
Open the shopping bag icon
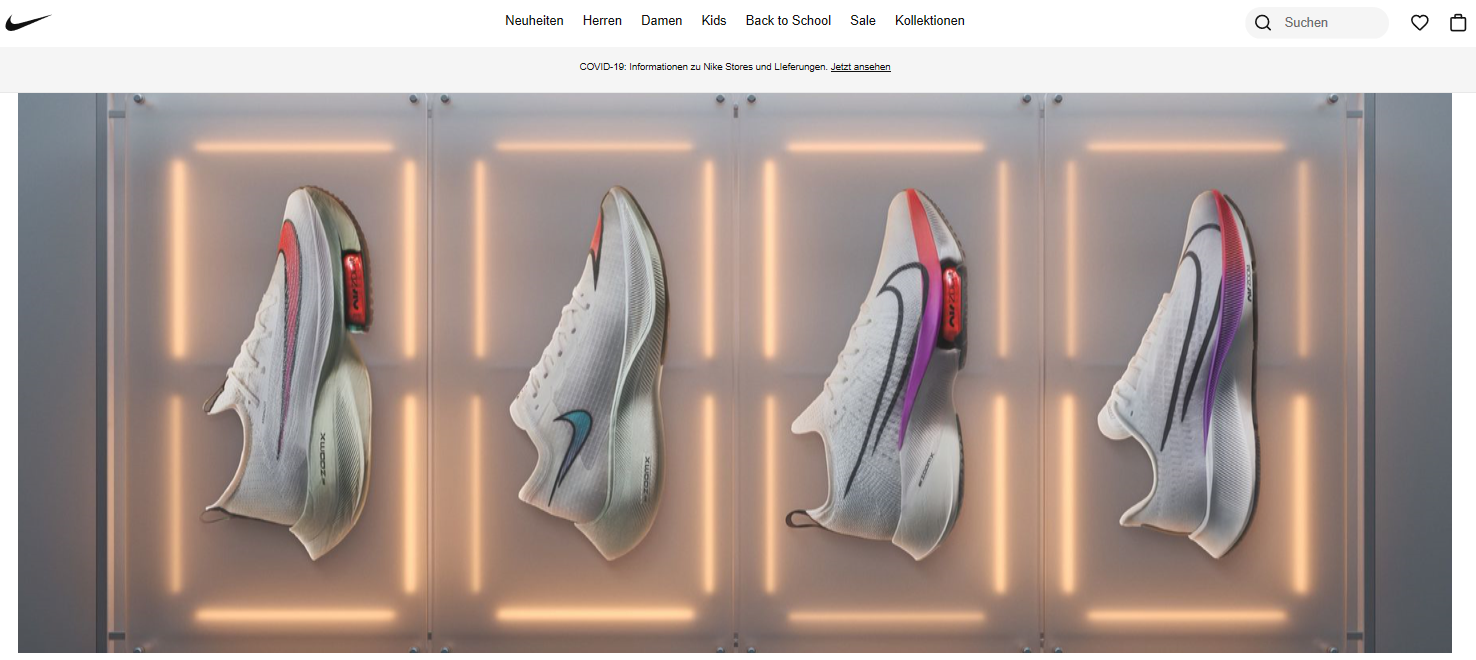click(1458, 22)
